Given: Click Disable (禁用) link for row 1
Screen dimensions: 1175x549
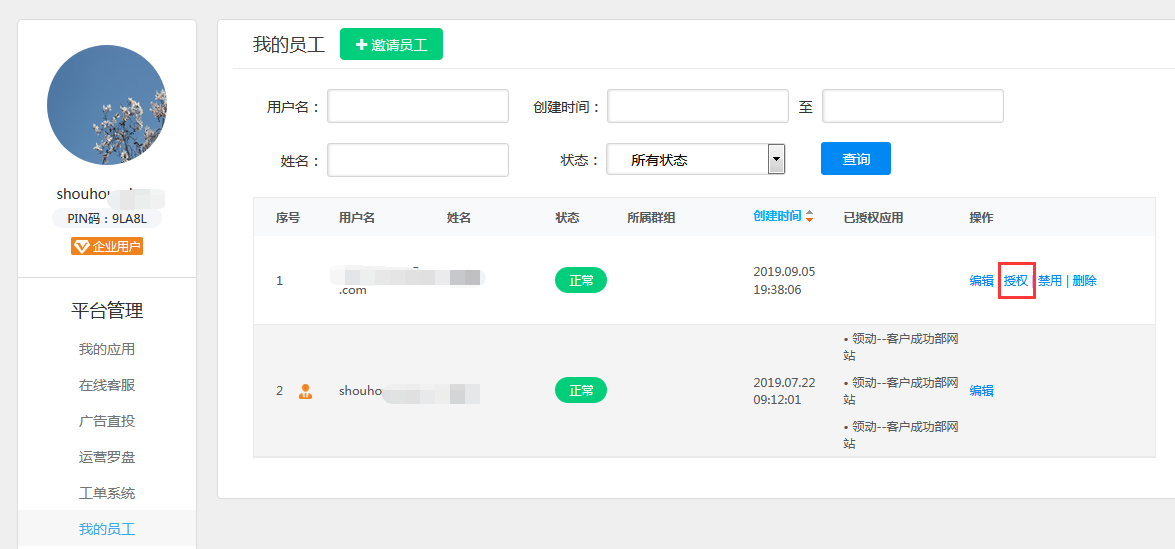Looking at the screenshot, I should pyautogui.click(x=1050, y=281).
